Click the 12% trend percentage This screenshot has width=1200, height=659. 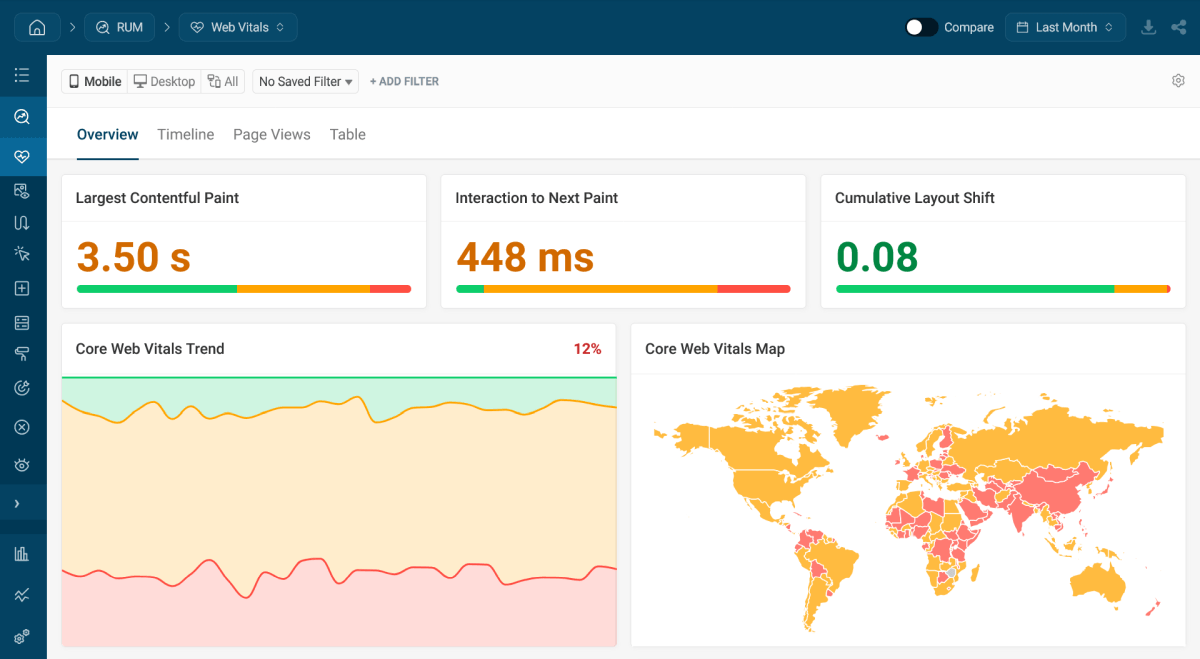[587, 349]
